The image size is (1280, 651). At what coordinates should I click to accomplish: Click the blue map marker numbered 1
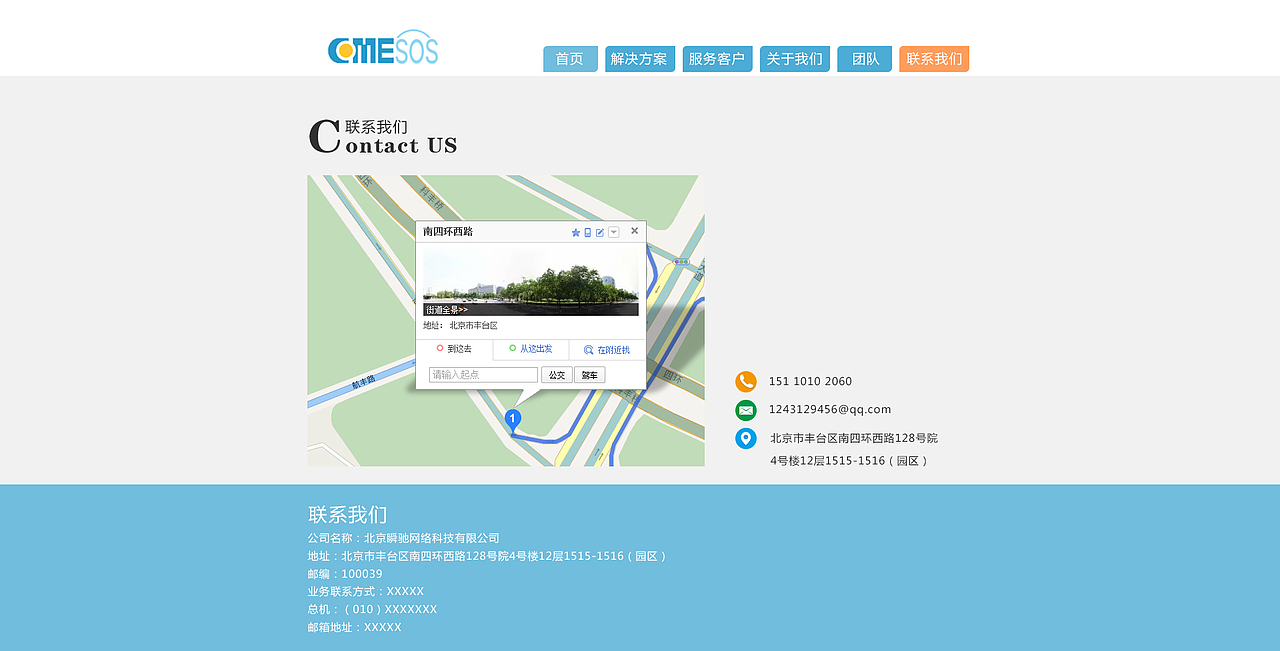coord(513,420)
